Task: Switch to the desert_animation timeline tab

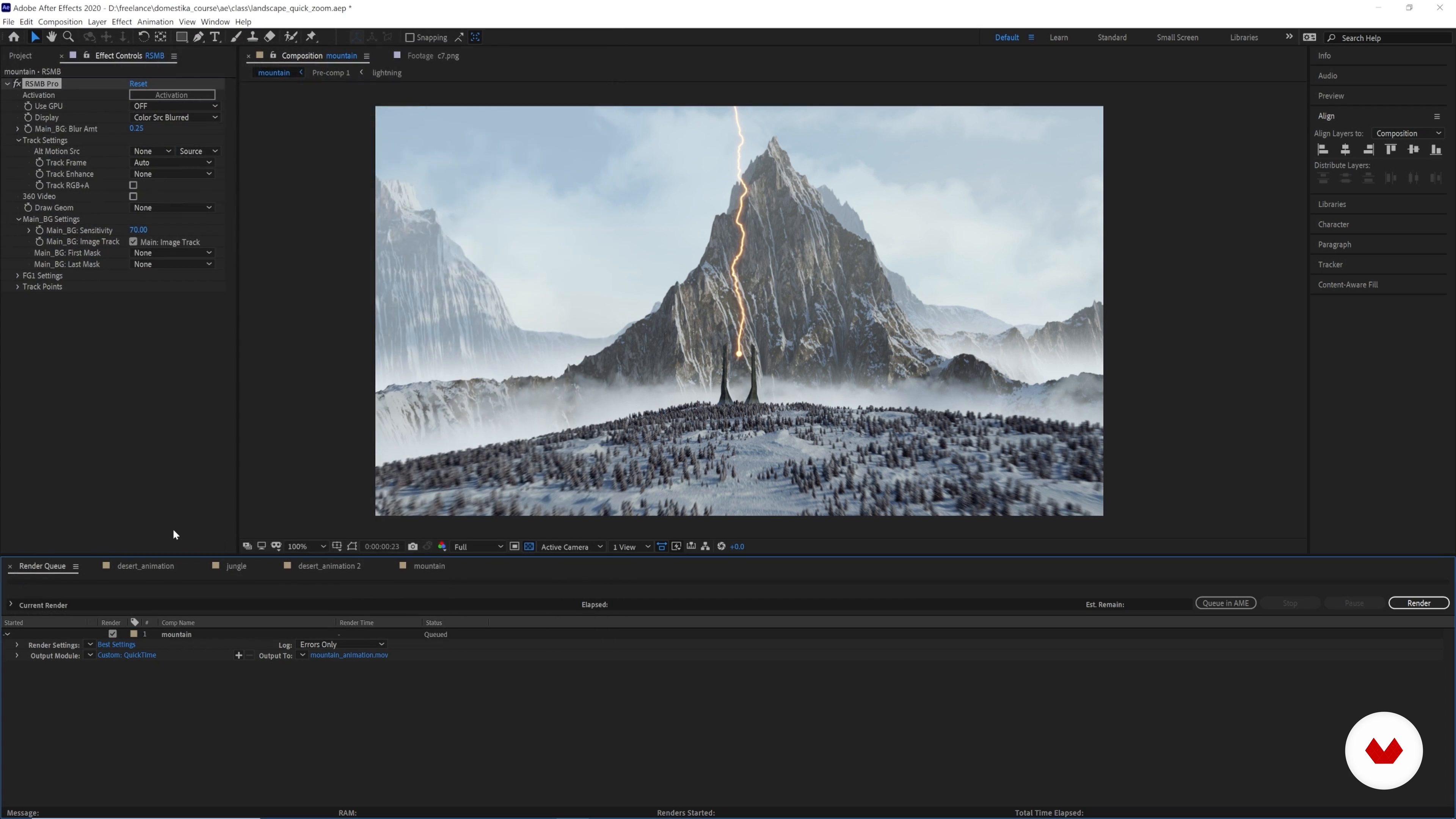Action: click(x=145, y=566)
